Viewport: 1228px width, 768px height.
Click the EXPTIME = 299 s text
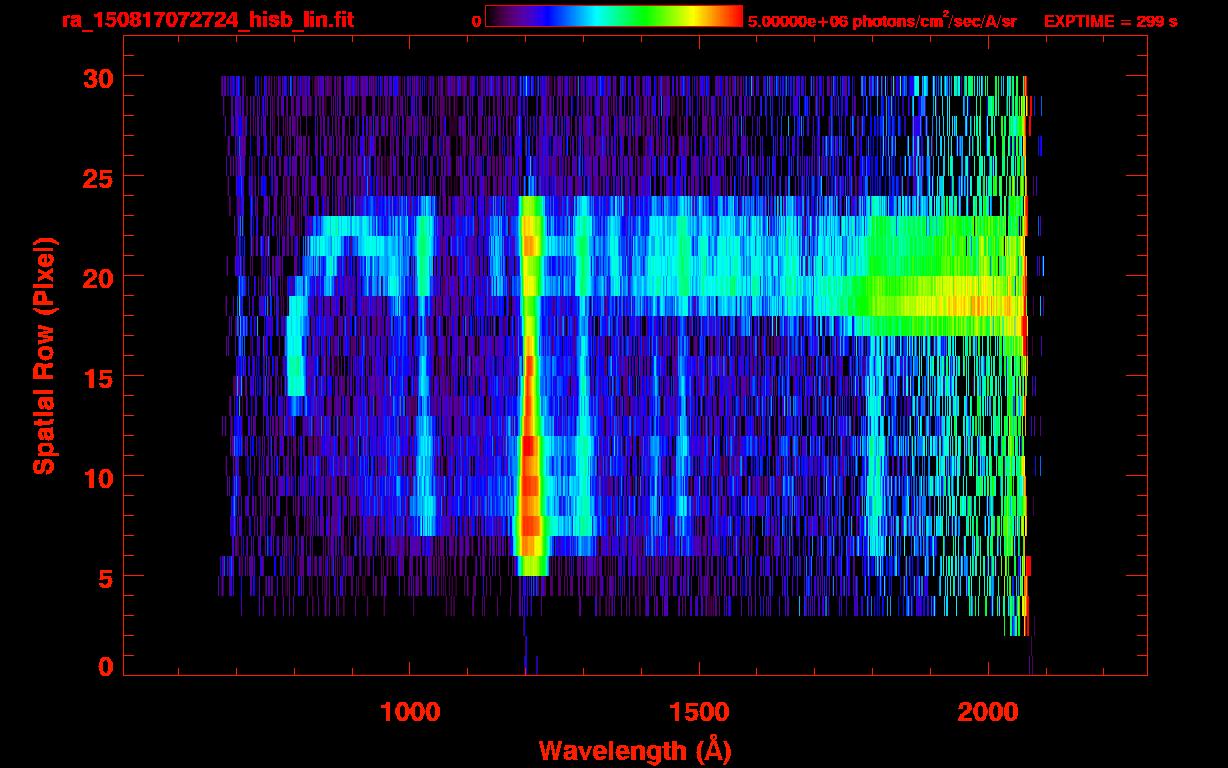click(1110, 21)
